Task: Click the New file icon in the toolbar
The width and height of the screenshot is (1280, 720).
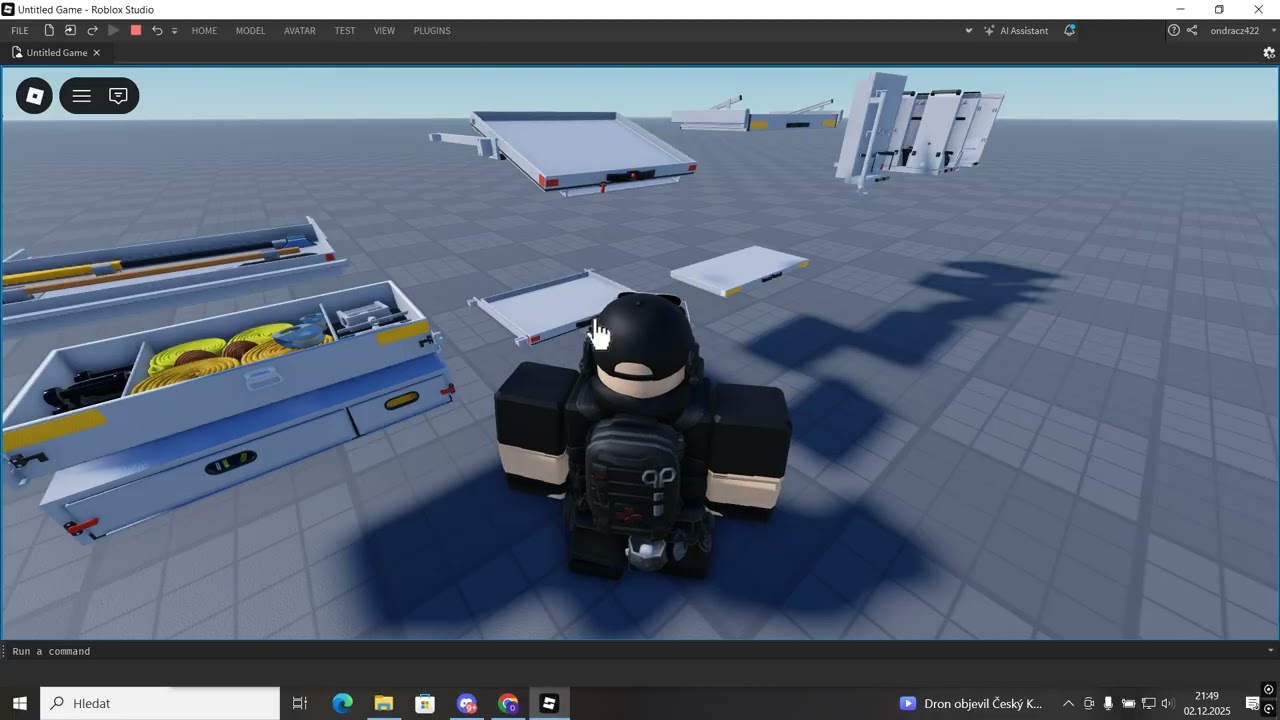Action: point(49,31)
